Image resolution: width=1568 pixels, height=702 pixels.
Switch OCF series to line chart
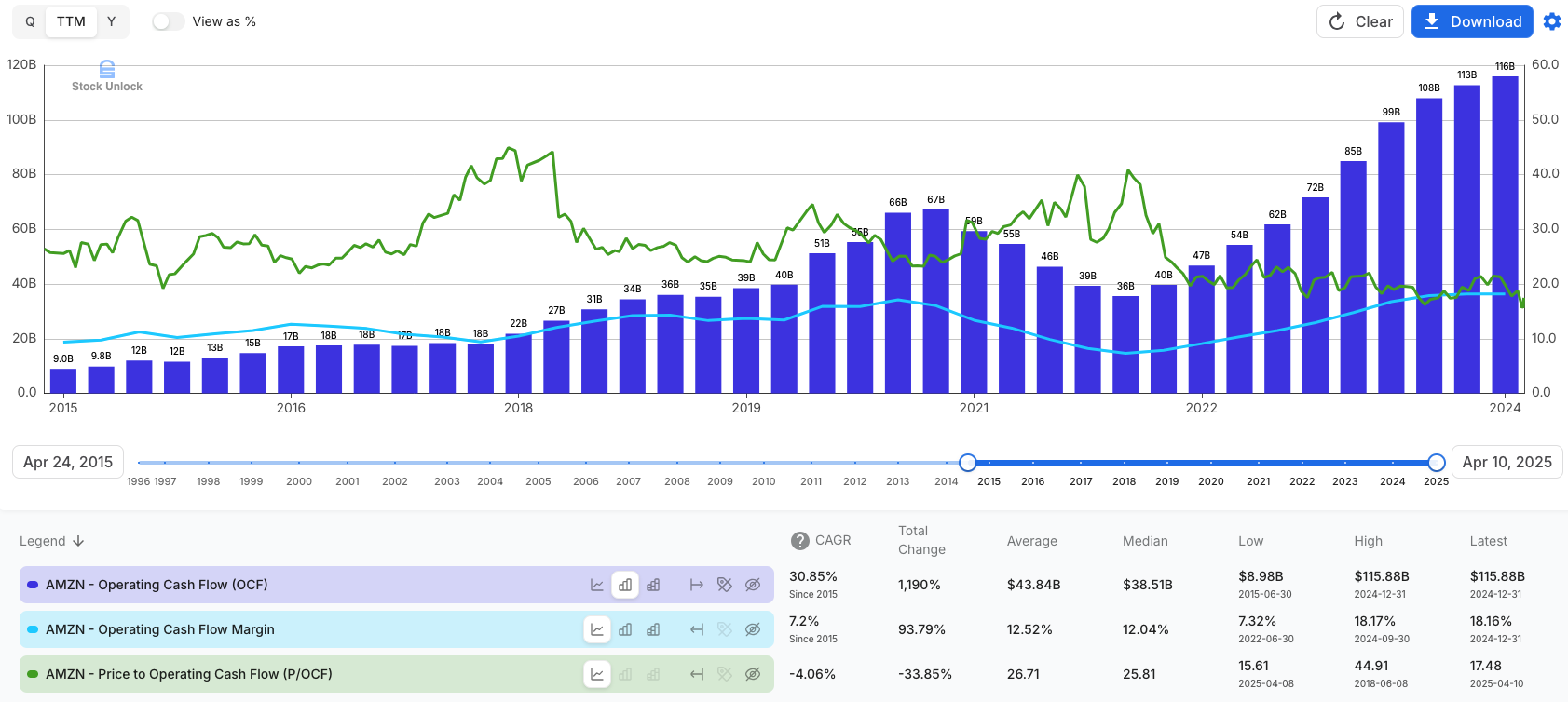(597, 585)
